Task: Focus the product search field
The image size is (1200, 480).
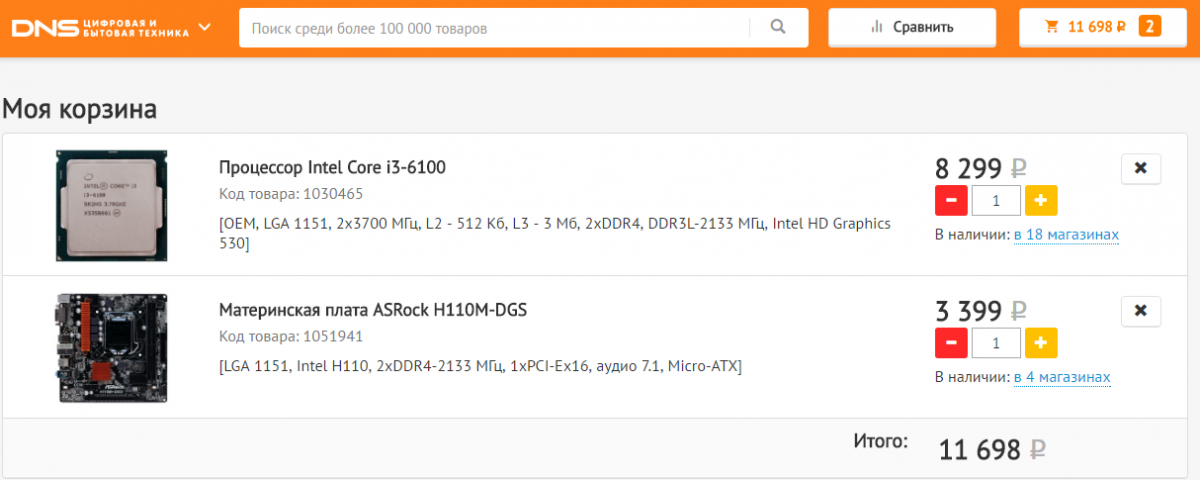Action: coord(496,28)
